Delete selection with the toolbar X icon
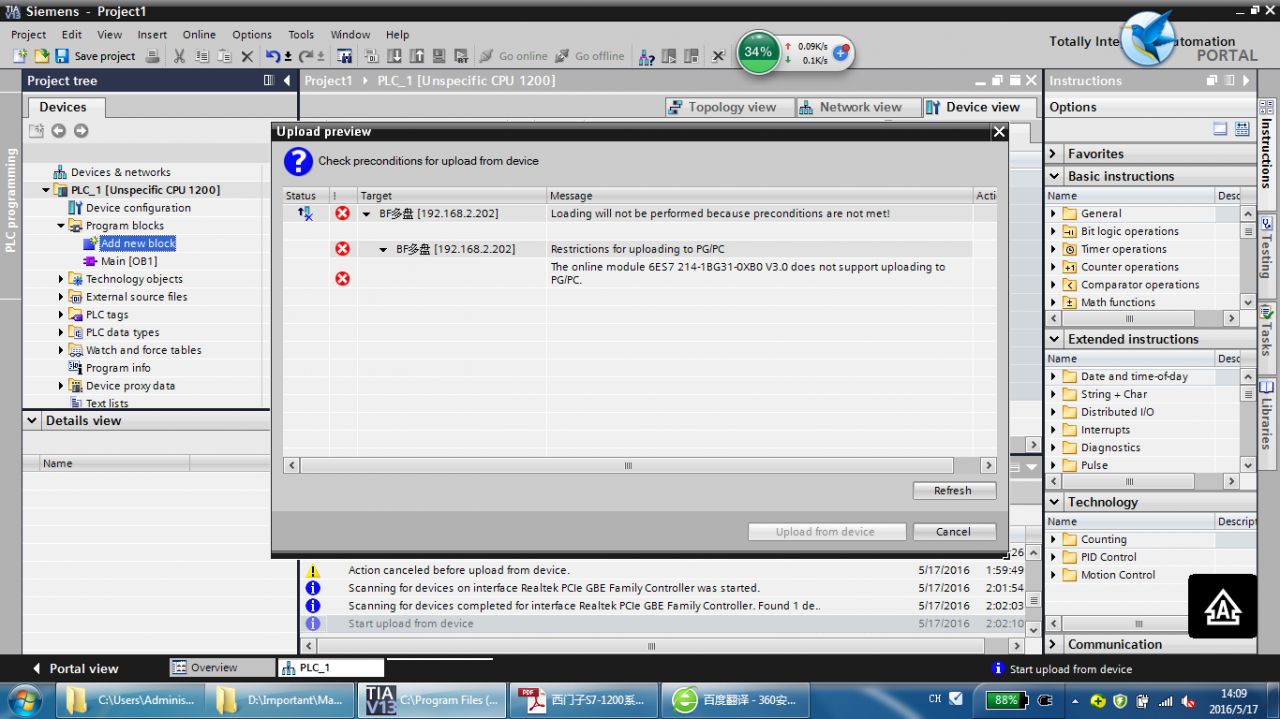Viewport: 1280px width, 719px height. pyautogui.click(x=247, y=56)
